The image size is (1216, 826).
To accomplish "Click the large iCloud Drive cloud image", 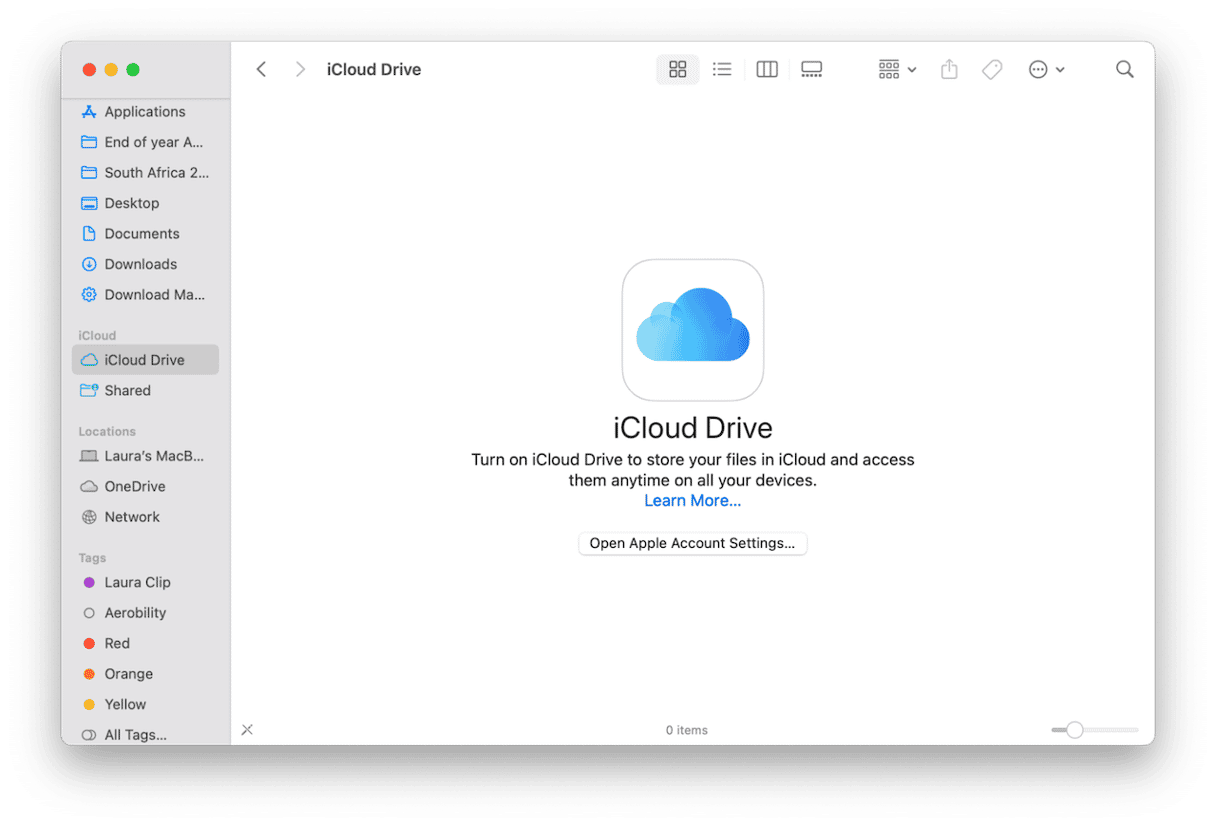I will (x=692, y=329).
